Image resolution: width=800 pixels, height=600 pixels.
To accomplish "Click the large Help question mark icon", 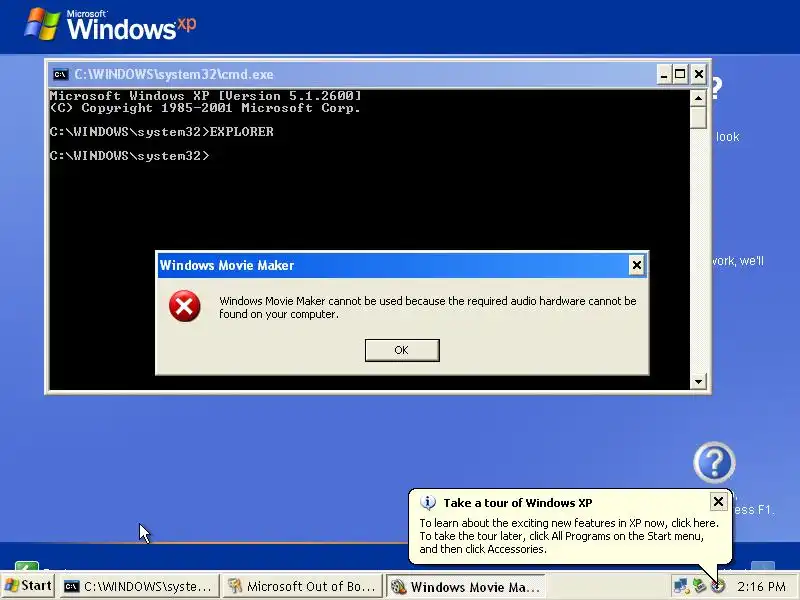I will [714, 463].
